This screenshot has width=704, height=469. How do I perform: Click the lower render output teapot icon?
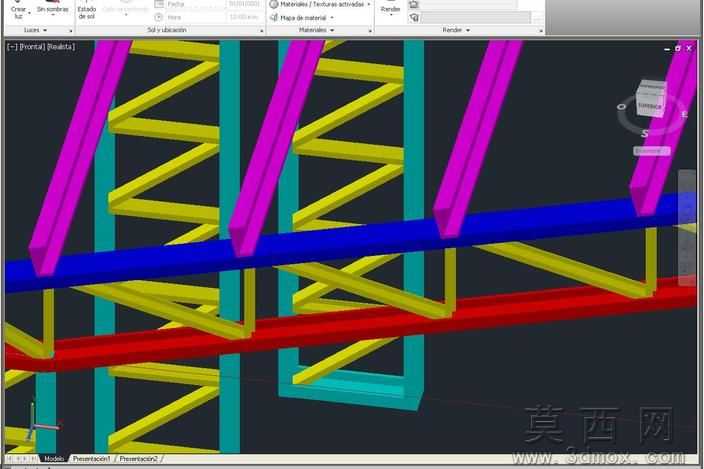[414, 18]
